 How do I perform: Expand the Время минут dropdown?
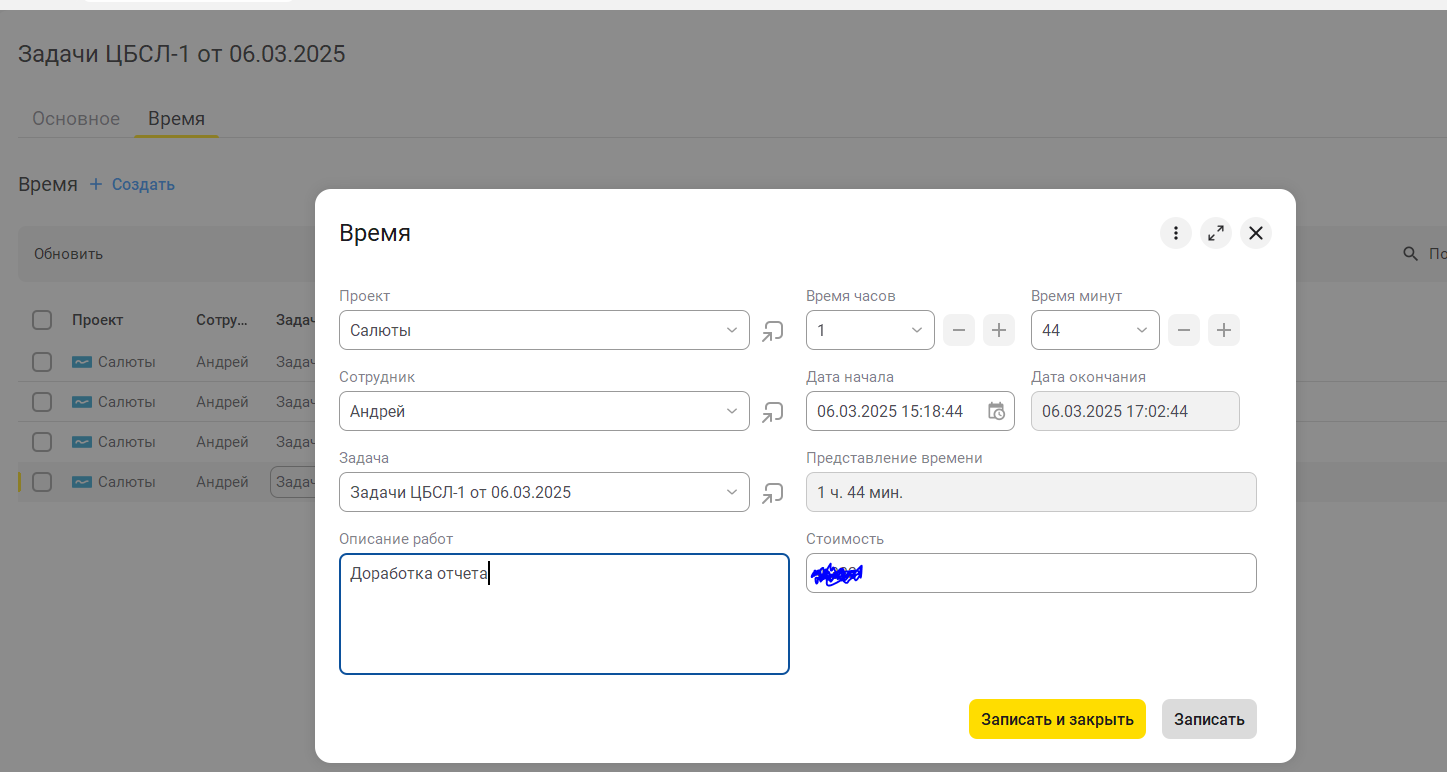pyautogui.click(x=1142, y=330)
